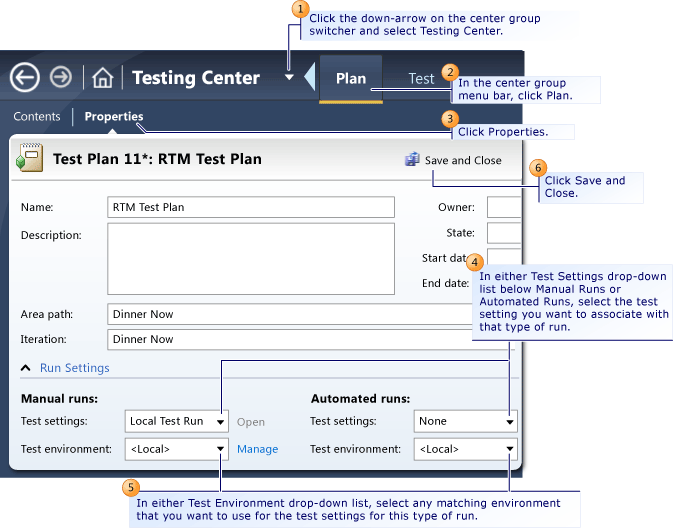
Task: Open the Properties sub-tab
Action: 114,117
